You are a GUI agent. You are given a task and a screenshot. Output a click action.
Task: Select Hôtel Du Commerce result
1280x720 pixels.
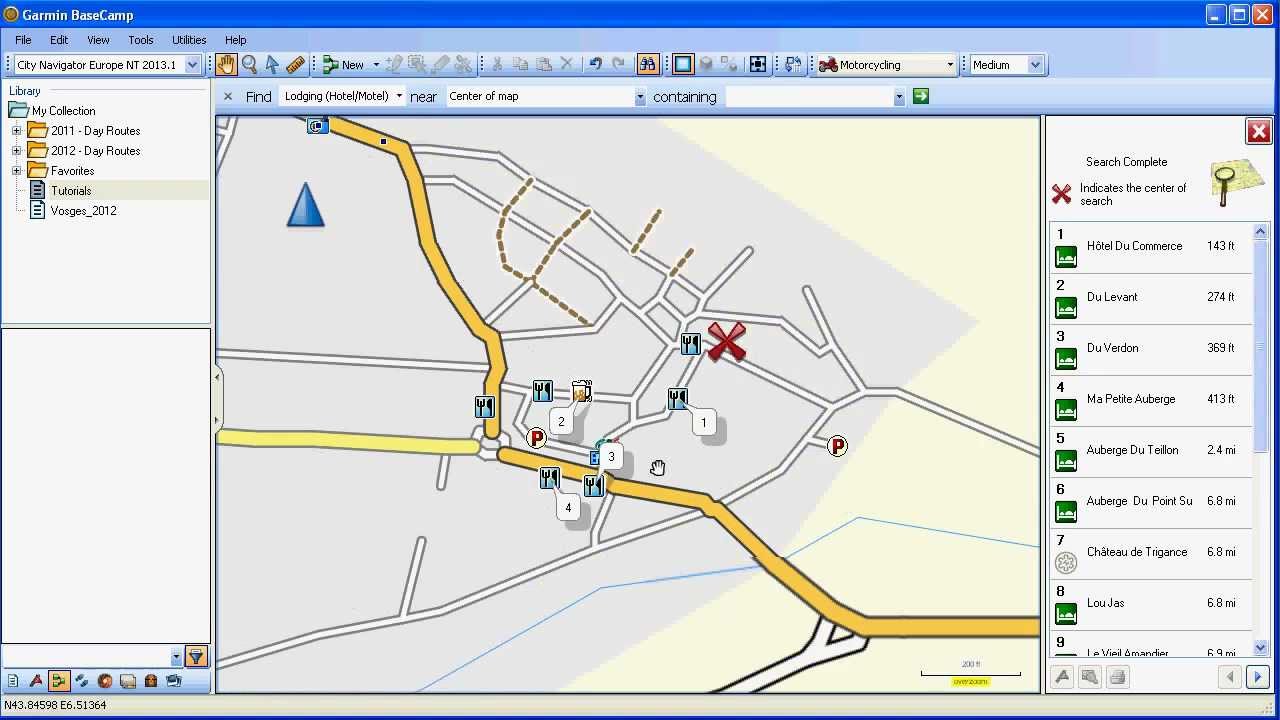click(1150, 247)
